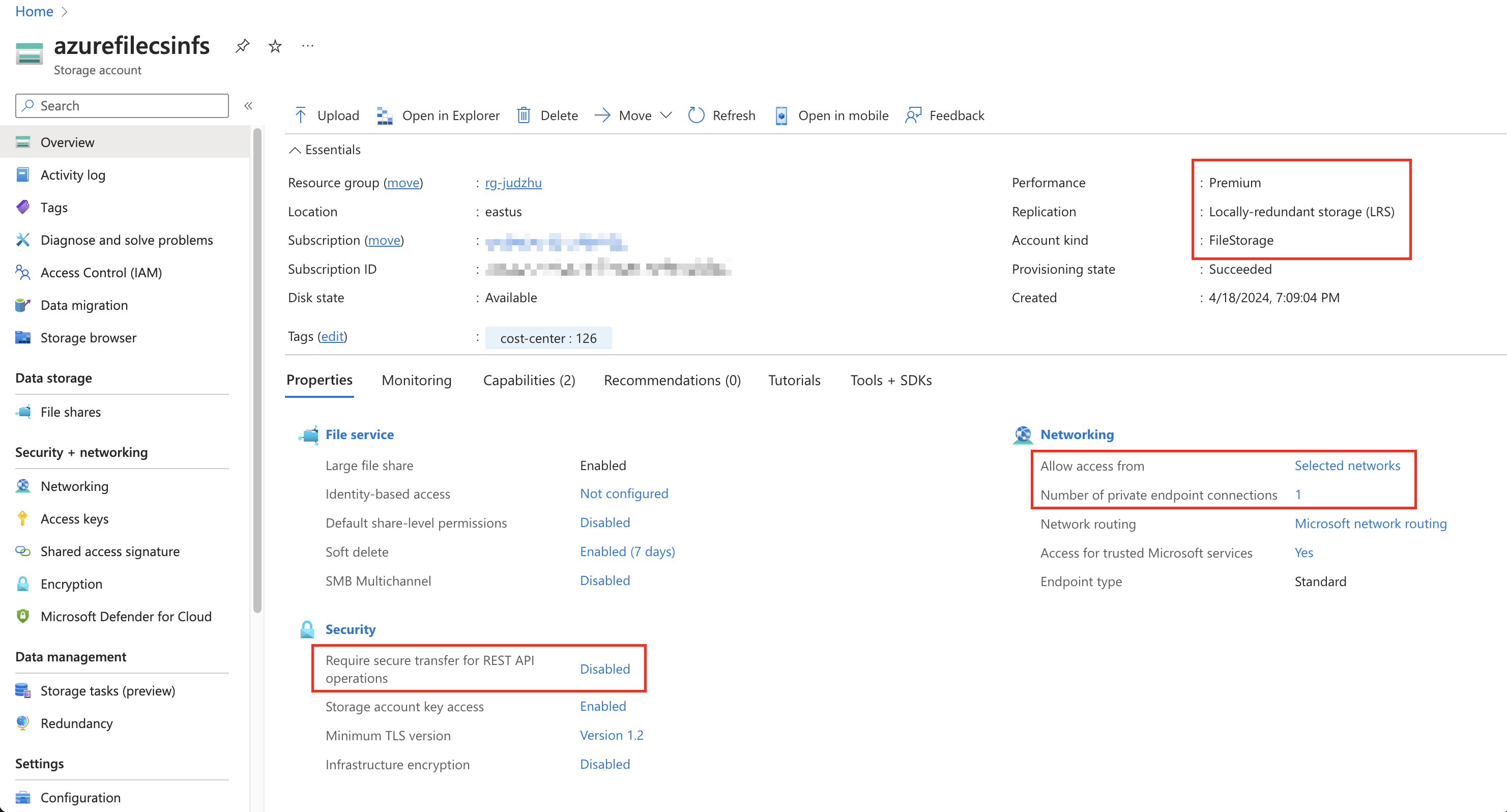Collapse the left navigation pane
Screen dimensions: 1507x812
[x=247, y=105]
